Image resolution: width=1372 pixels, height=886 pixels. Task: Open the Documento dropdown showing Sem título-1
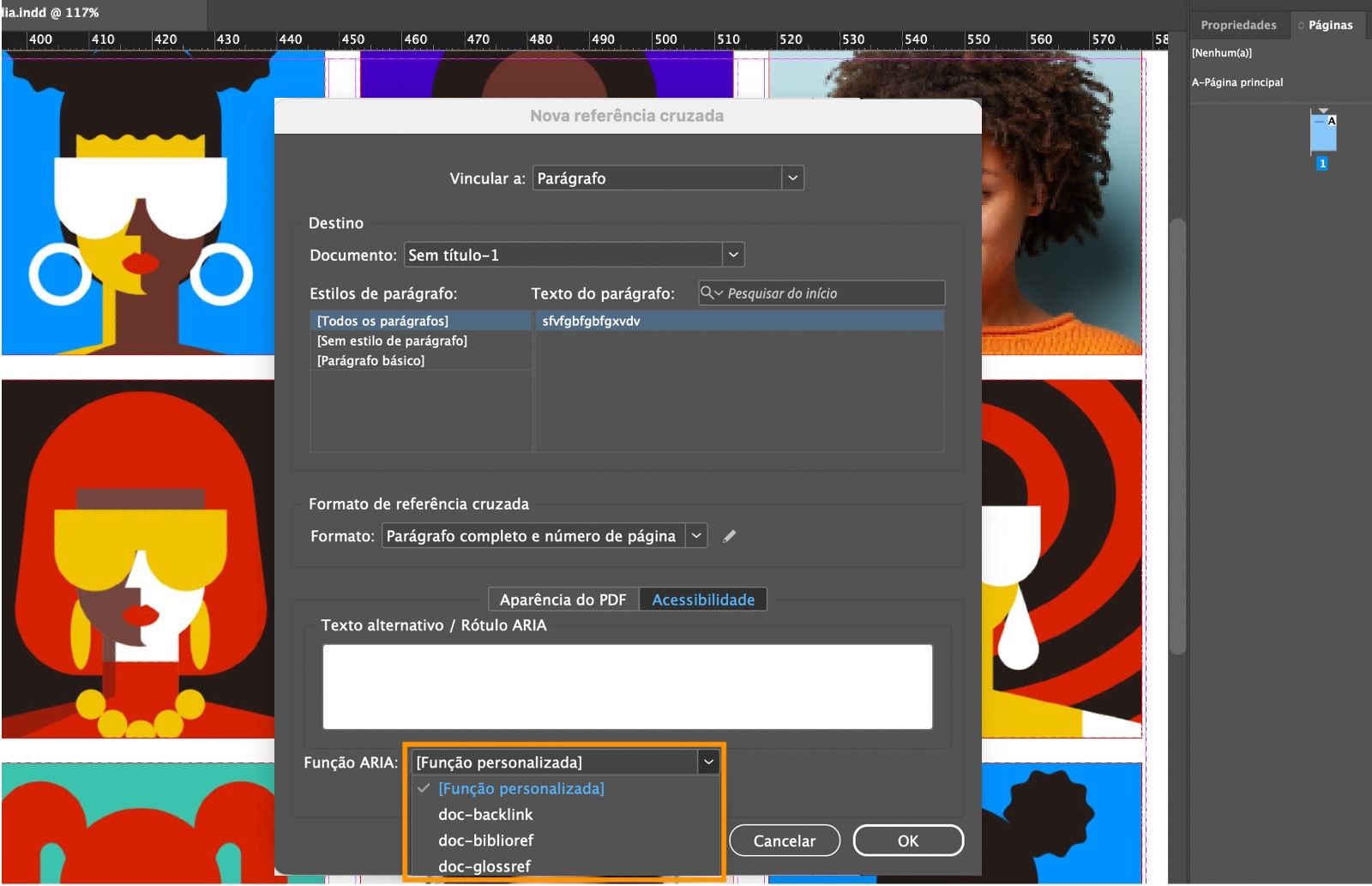click(x=732, y=254)
